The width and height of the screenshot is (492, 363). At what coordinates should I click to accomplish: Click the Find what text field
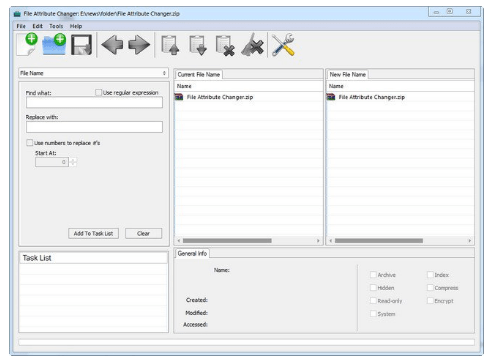coord(94,102)
